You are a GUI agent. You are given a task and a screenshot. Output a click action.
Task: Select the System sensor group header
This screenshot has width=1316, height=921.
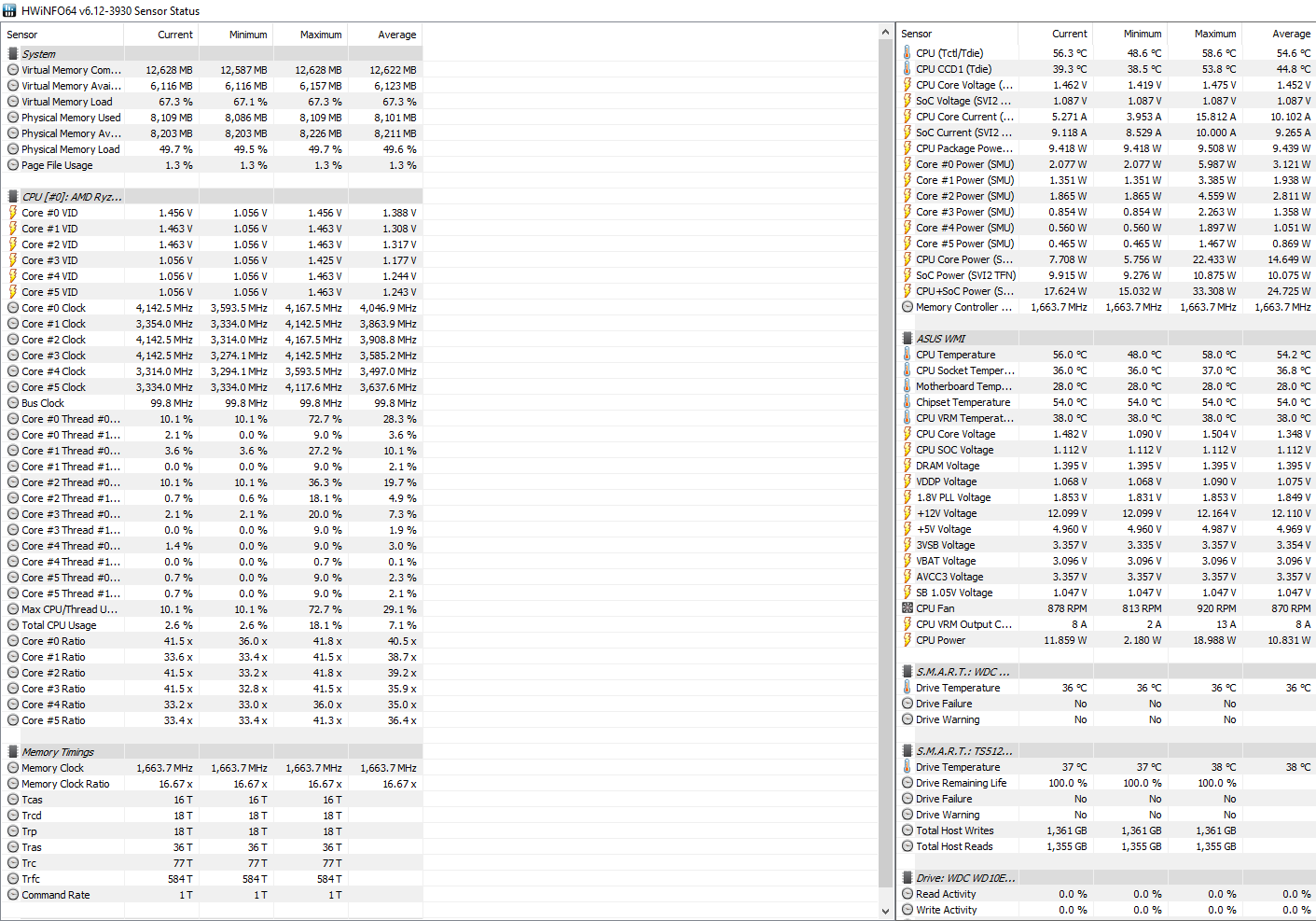[x=38, y=54]
